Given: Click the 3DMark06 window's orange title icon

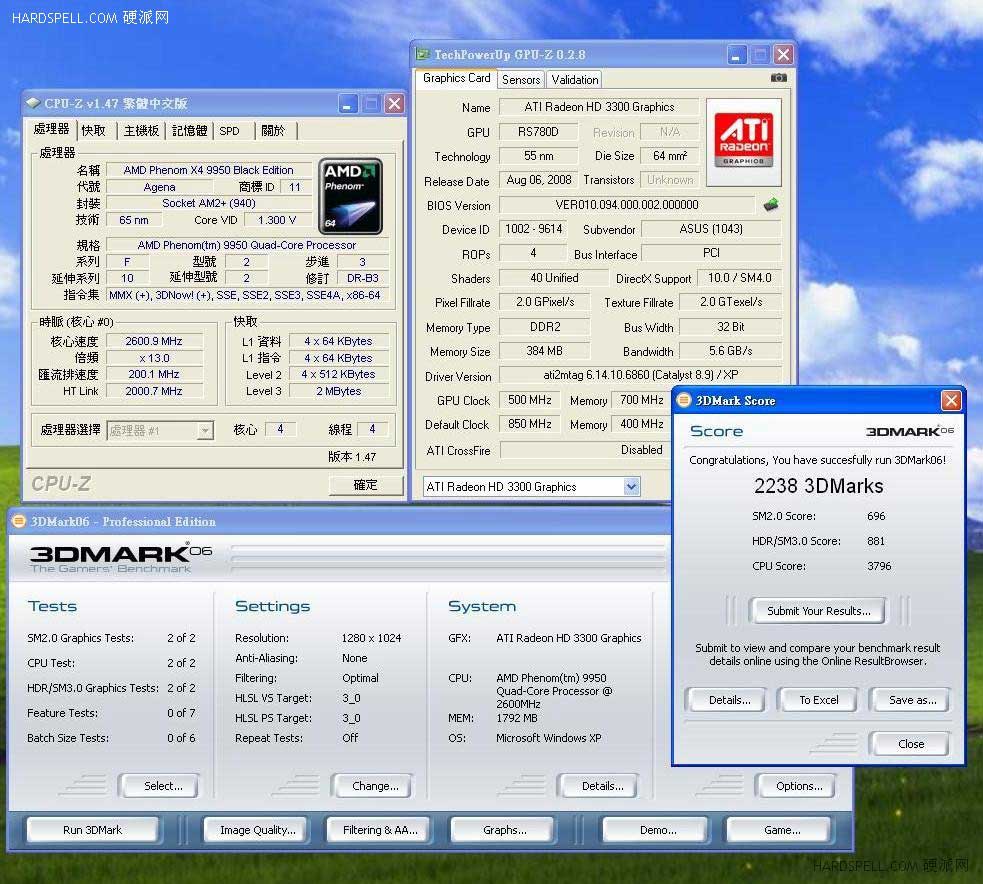Looking at the screenshot, I should [18, 521].
